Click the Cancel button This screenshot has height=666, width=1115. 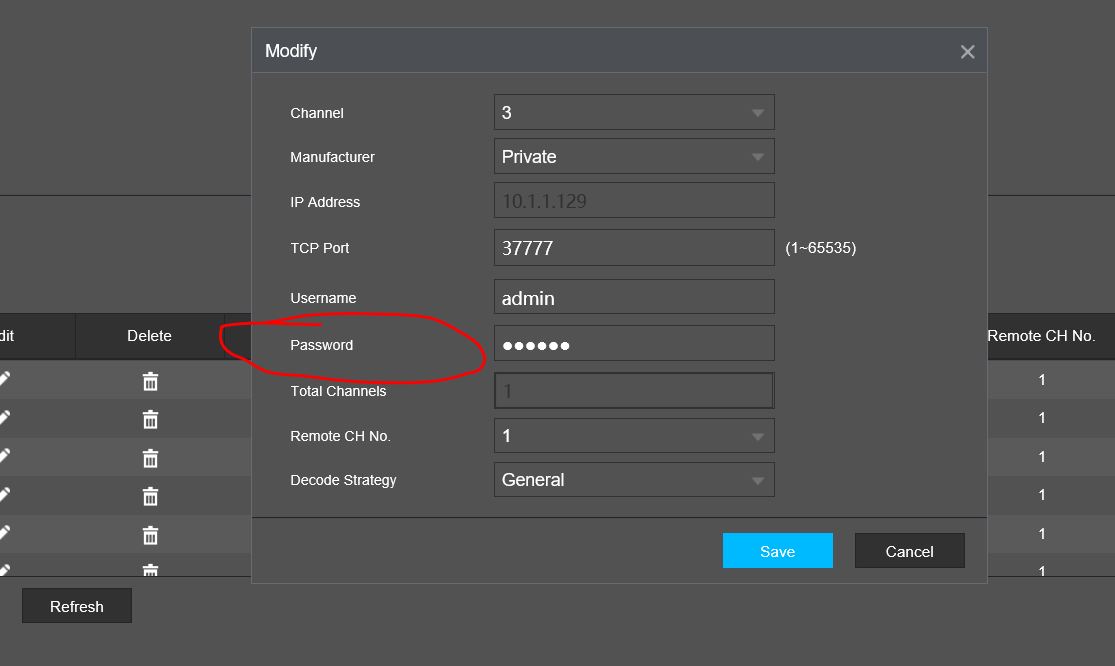click(x=909, y=551)
